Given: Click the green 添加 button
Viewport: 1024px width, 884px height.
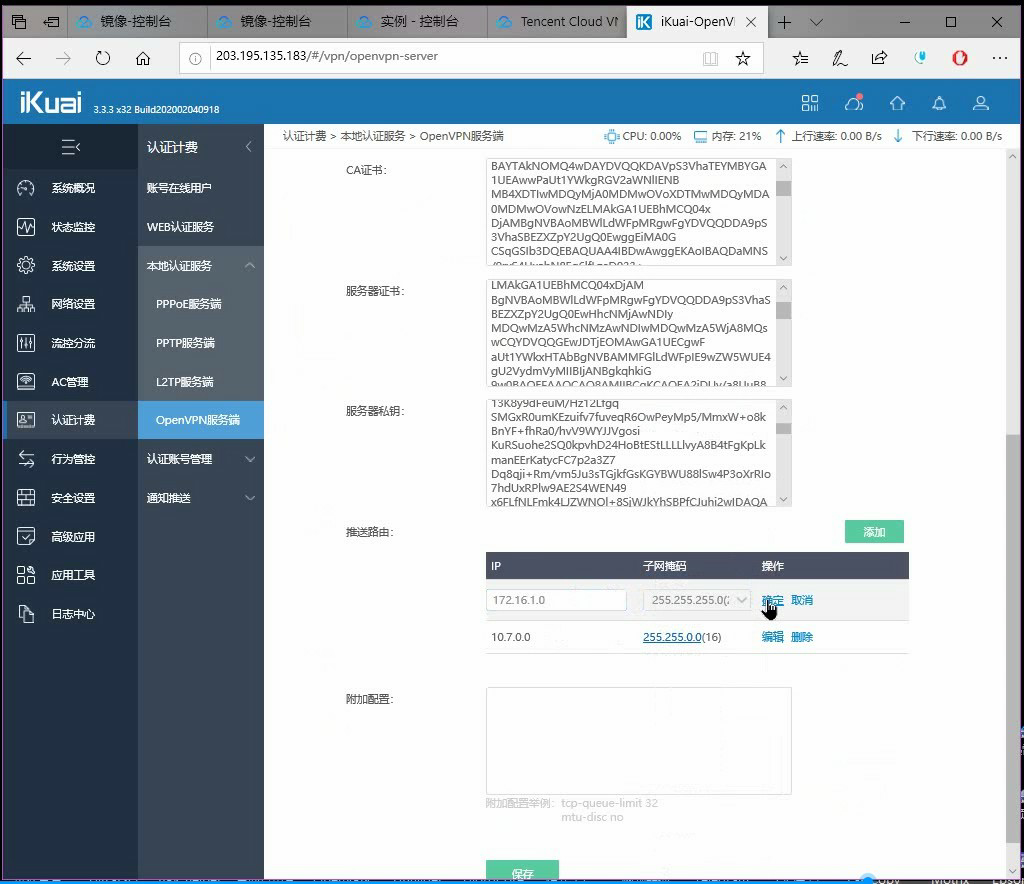Looking at the screenshot, I should pos(874,532).
